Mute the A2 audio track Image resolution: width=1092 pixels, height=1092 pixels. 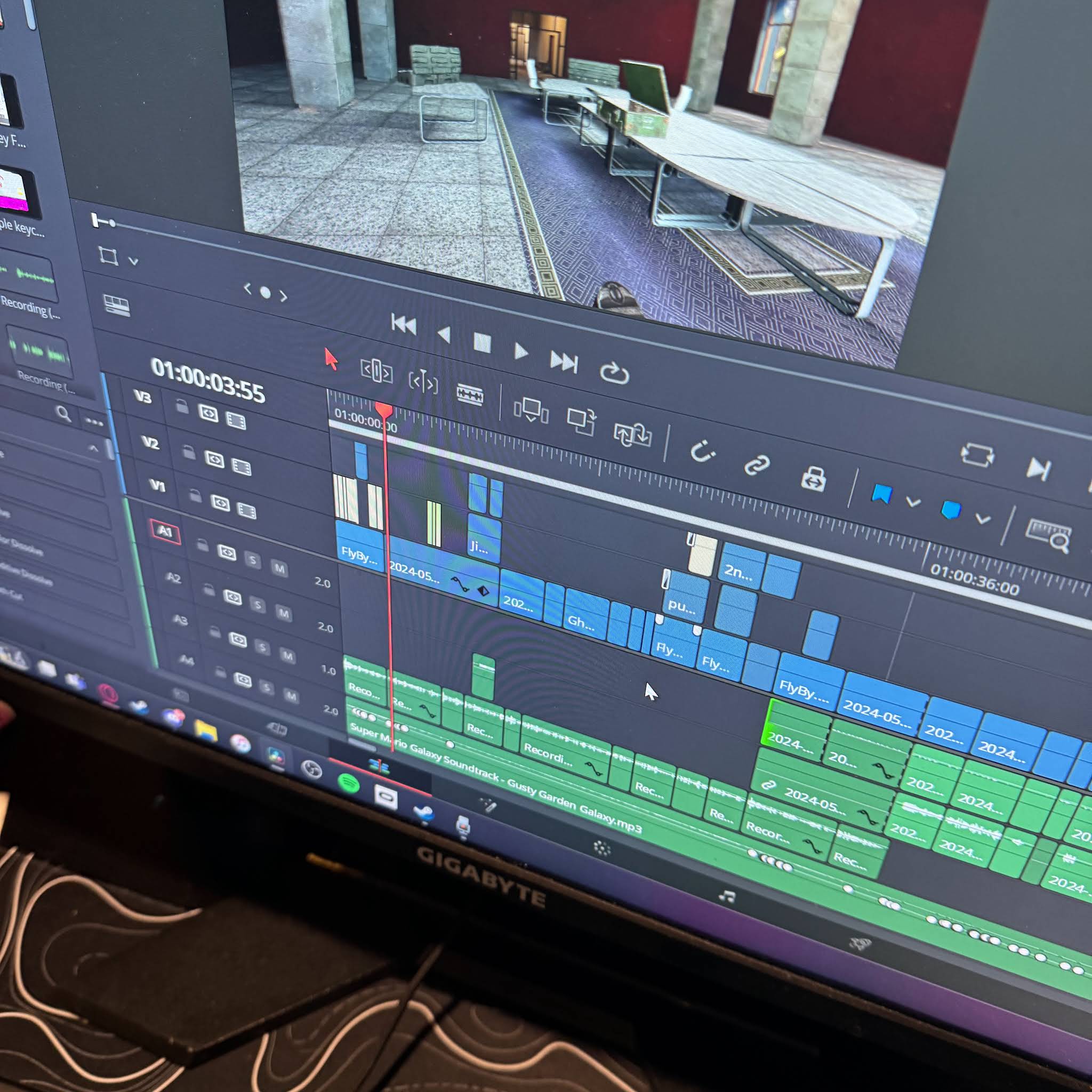coord(284,614)
